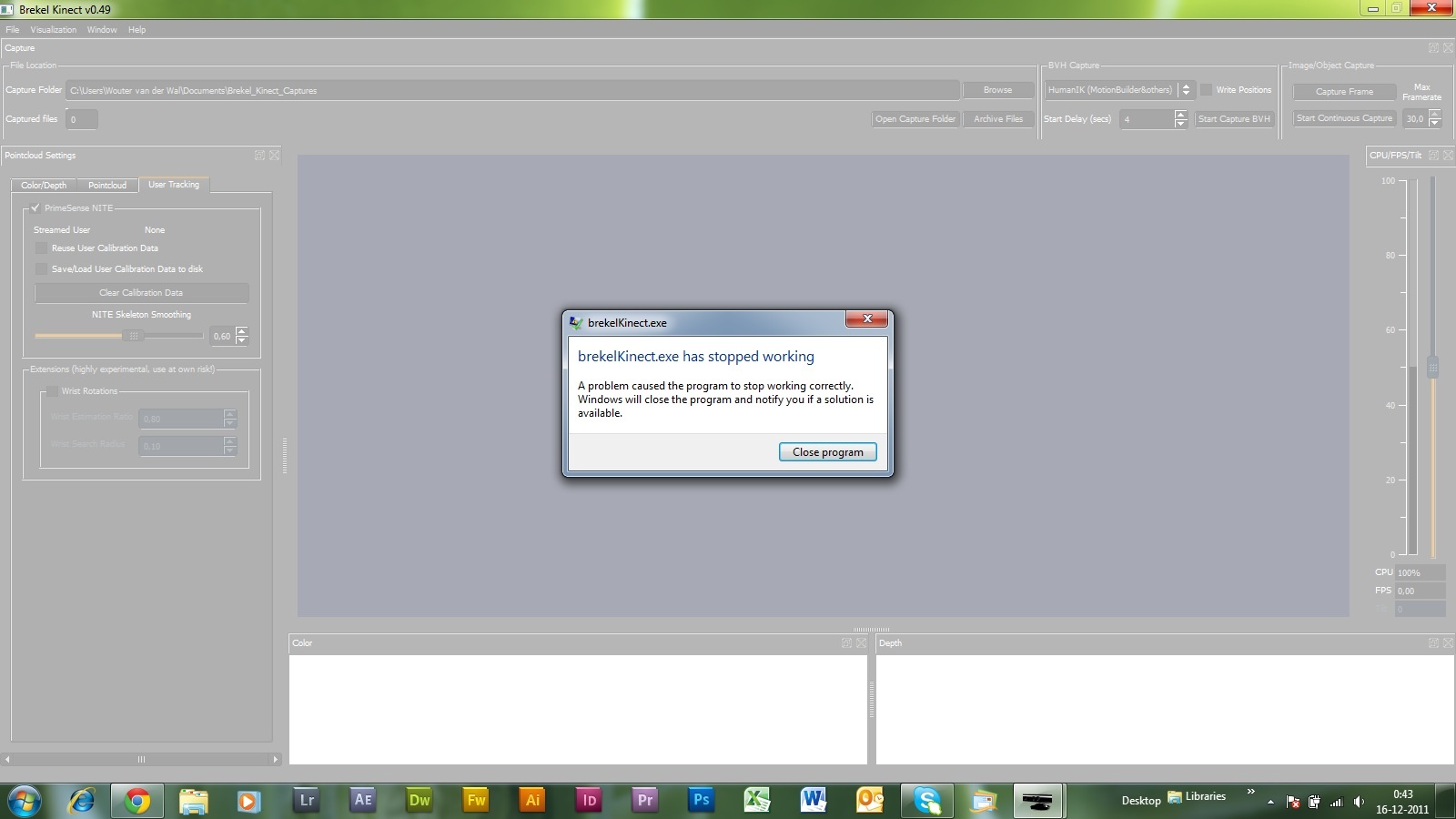Adjust the NITE Skeleton Smoothing slider
This screenshot has height=819, width=1456.
[x=133, y=336]
